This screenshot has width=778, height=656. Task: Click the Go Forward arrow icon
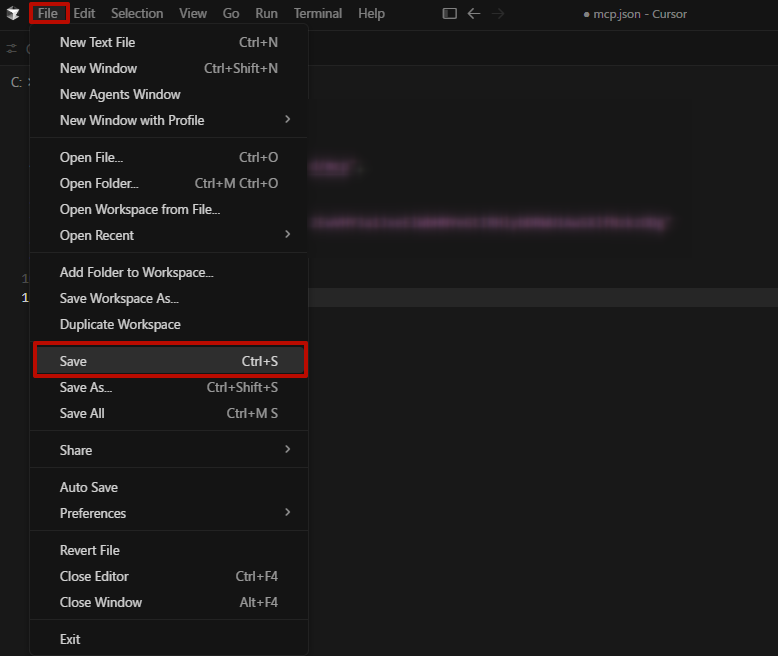pyautogui.click(x=498, y=14)
